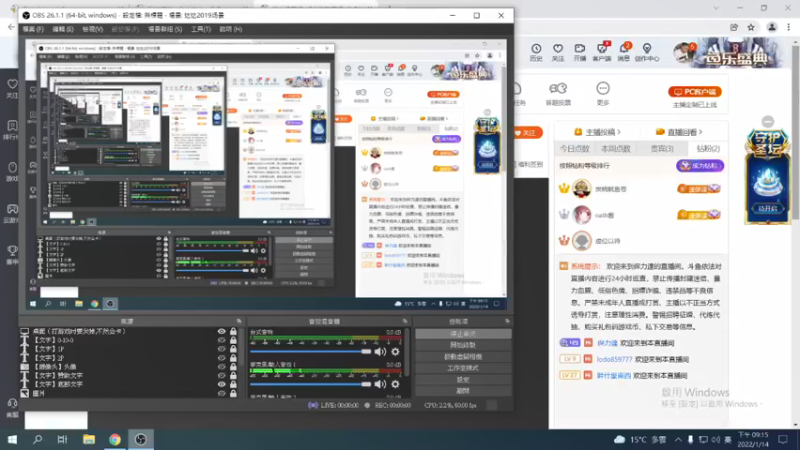Click 開始錄製 start recording button
The width and height of the screenshot is (800, 450).
click(x=463, y=345)
